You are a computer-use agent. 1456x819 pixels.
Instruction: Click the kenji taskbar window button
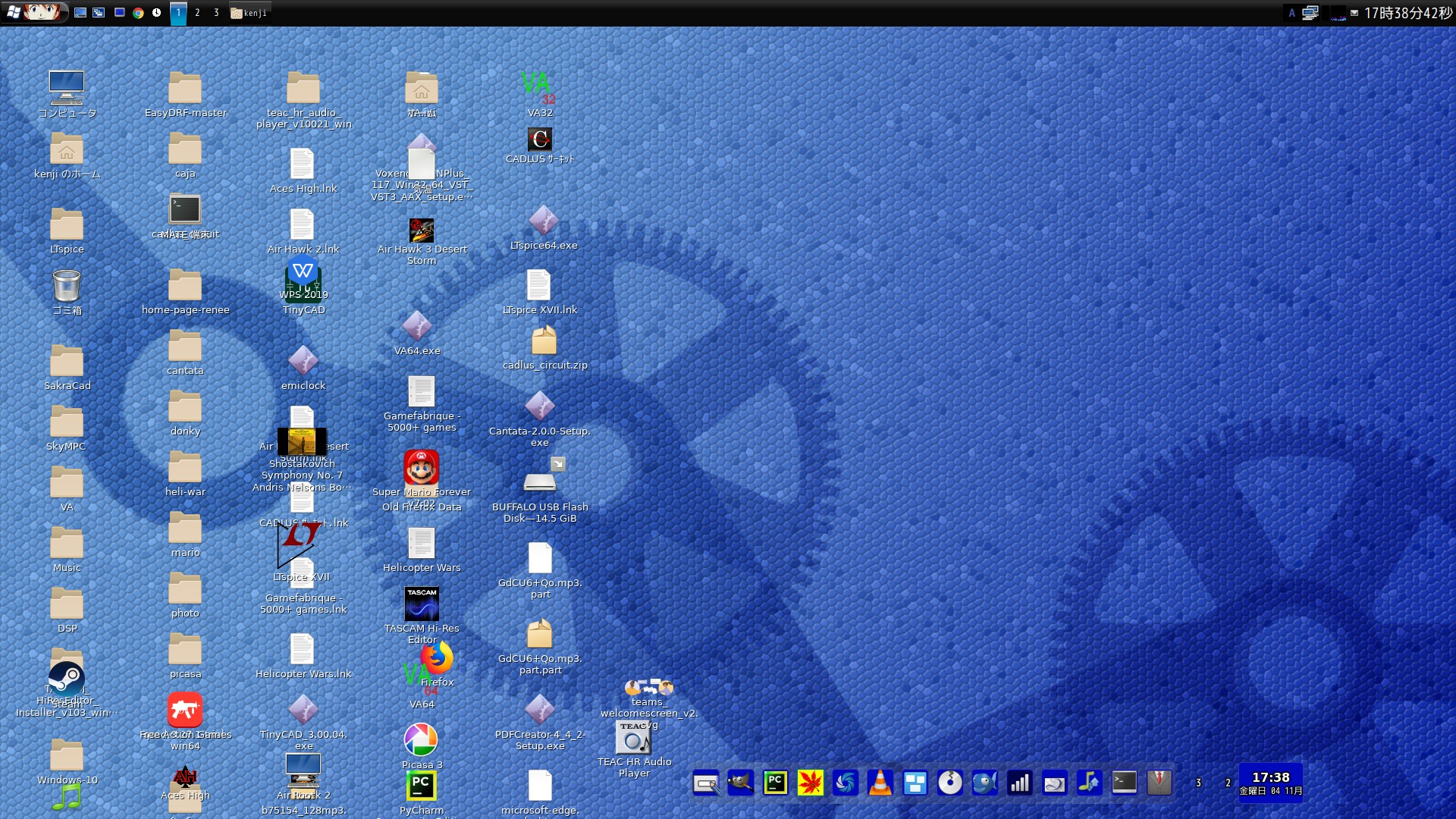coord(249,13)
